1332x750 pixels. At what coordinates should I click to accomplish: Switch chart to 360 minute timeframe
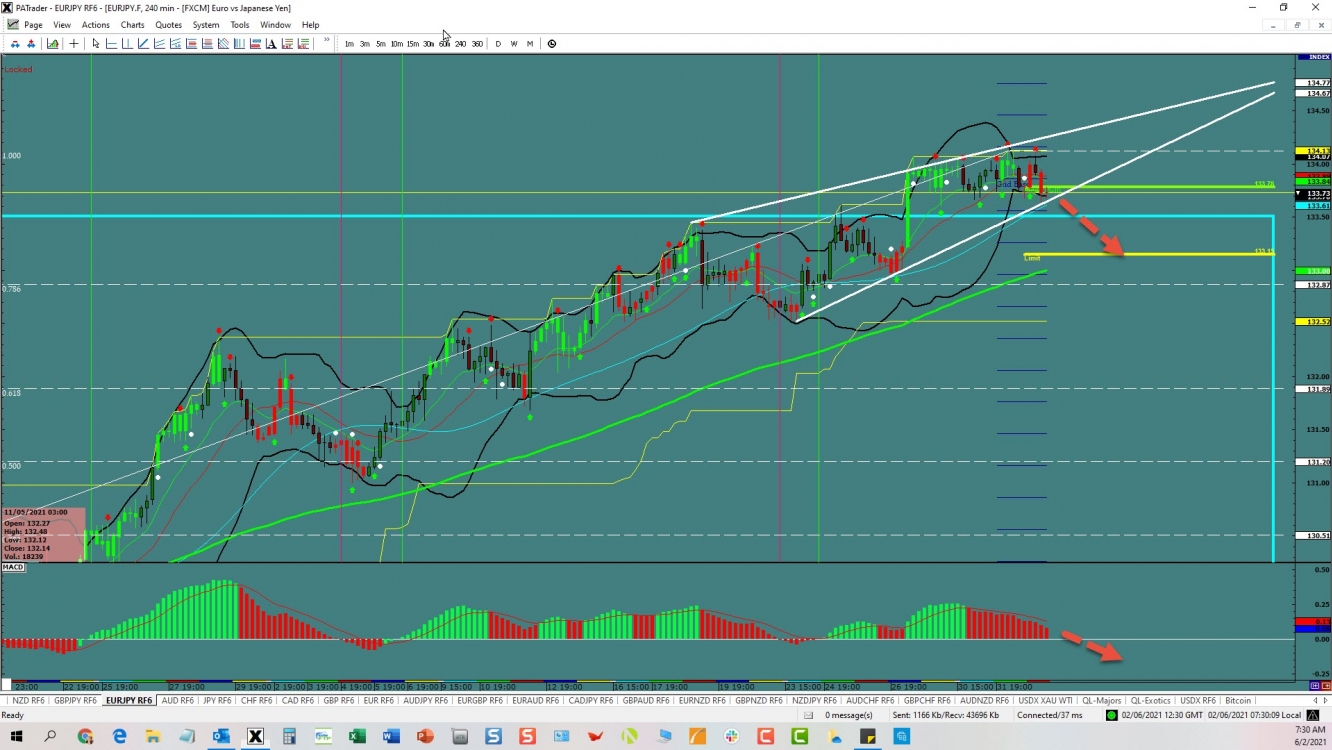477,44
